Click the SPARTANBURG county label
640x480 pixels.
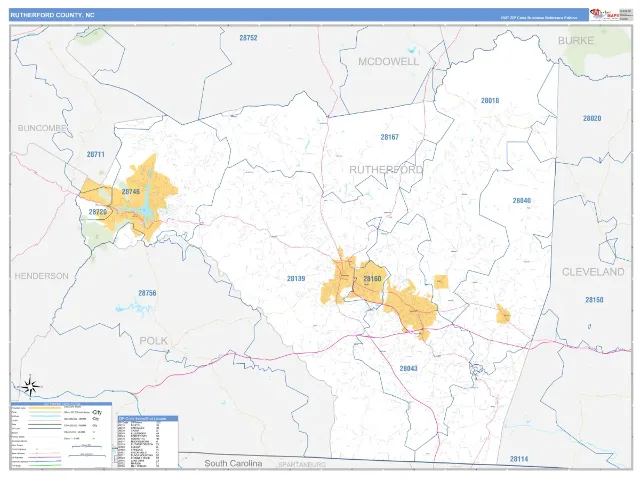tap(302, 465)
